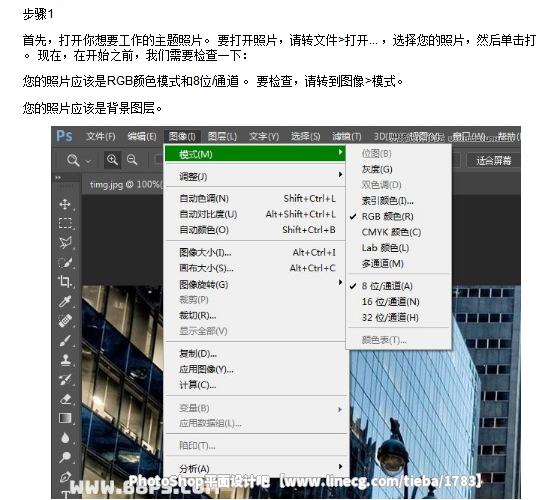The image size is (537, 500).
Task: Open the 滤镜(T) menu
Action: pos(347,136)
